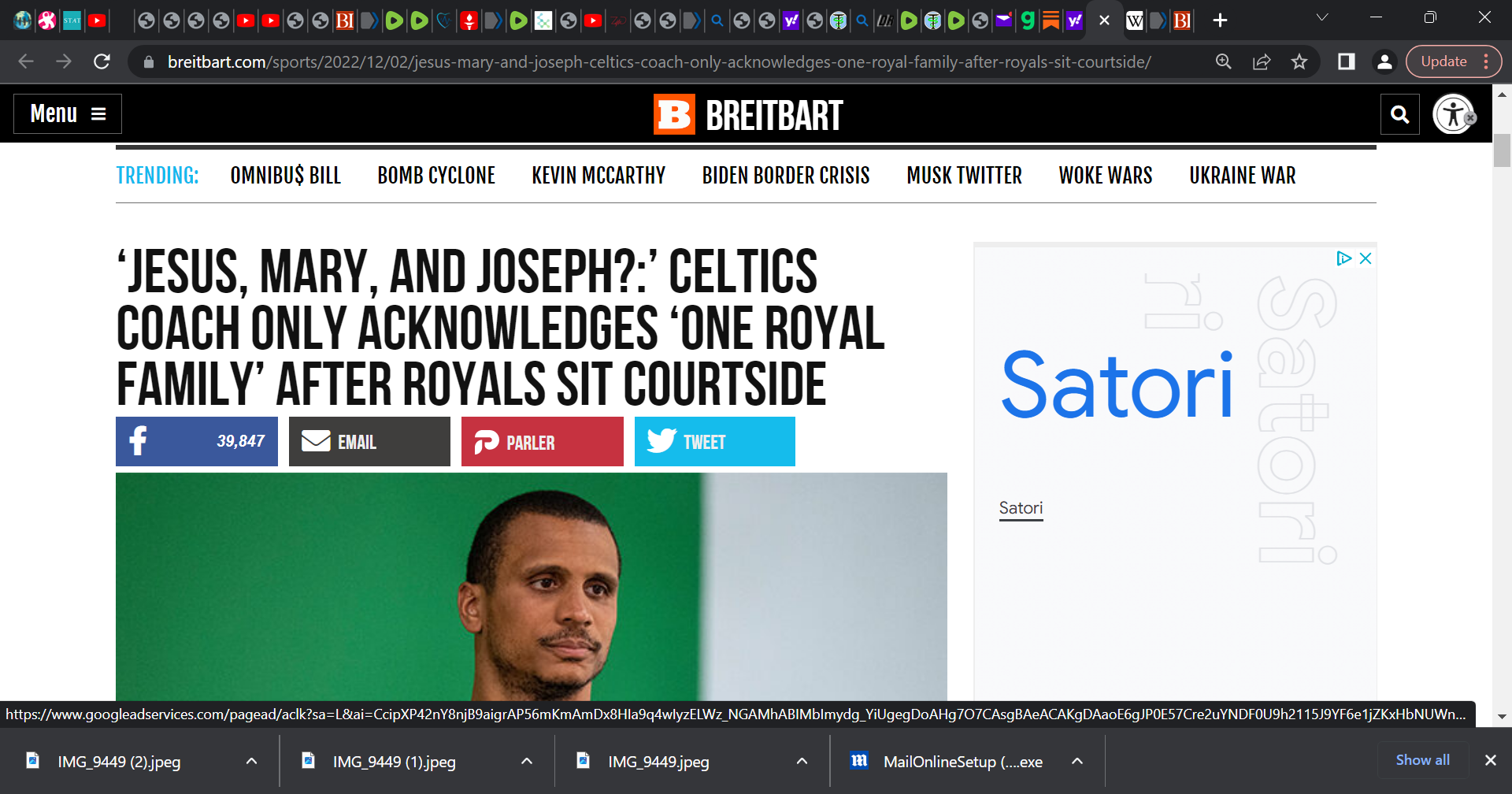1512x794 pixels.
Task: Expand options for IMG_9449.jpeg download
Action: click(x=802, y=761)
